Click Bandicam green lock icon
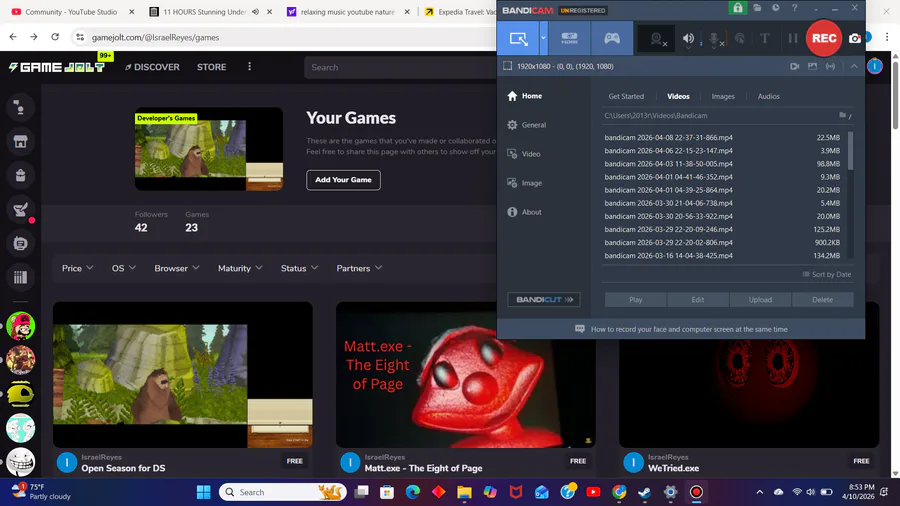This screenshot has height=506, width=900. (x=738, y=8)
